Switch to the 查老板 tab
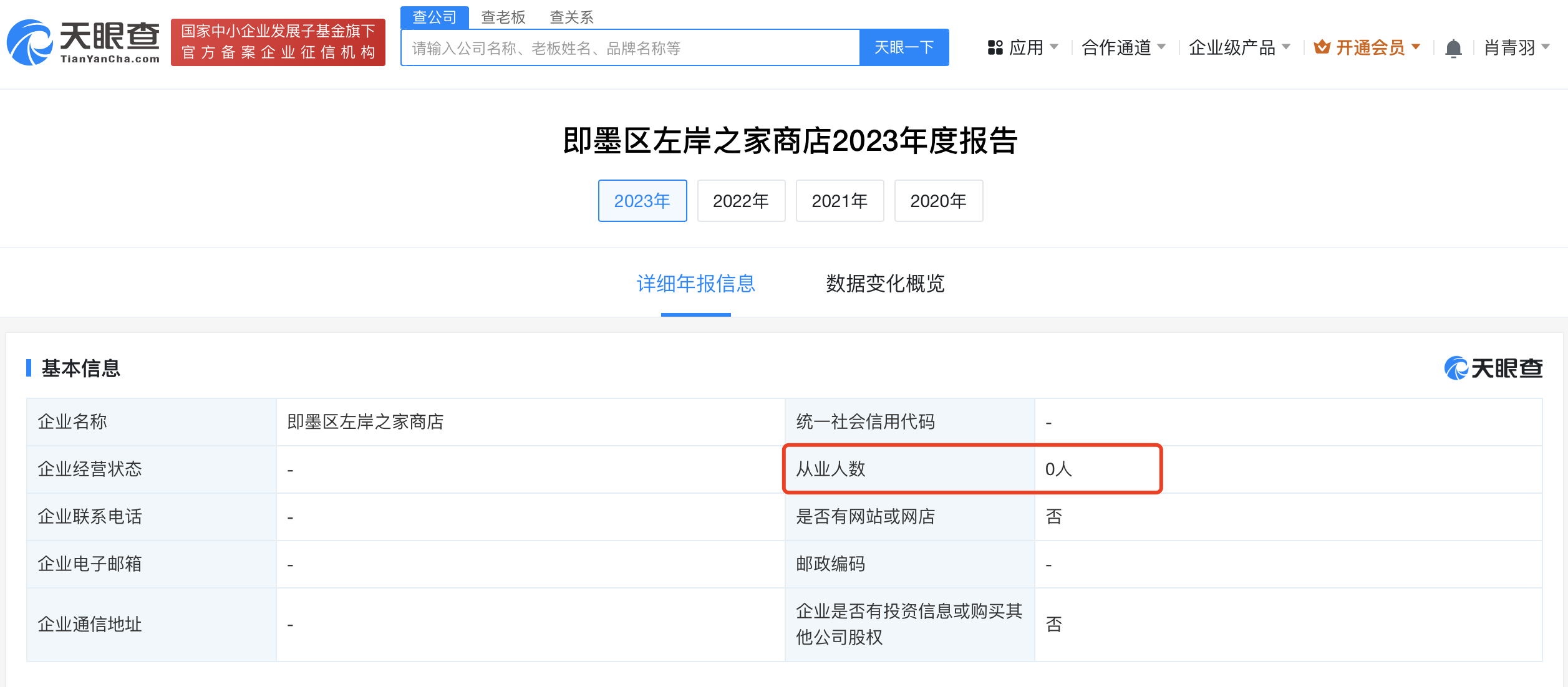 click(503, 17)
